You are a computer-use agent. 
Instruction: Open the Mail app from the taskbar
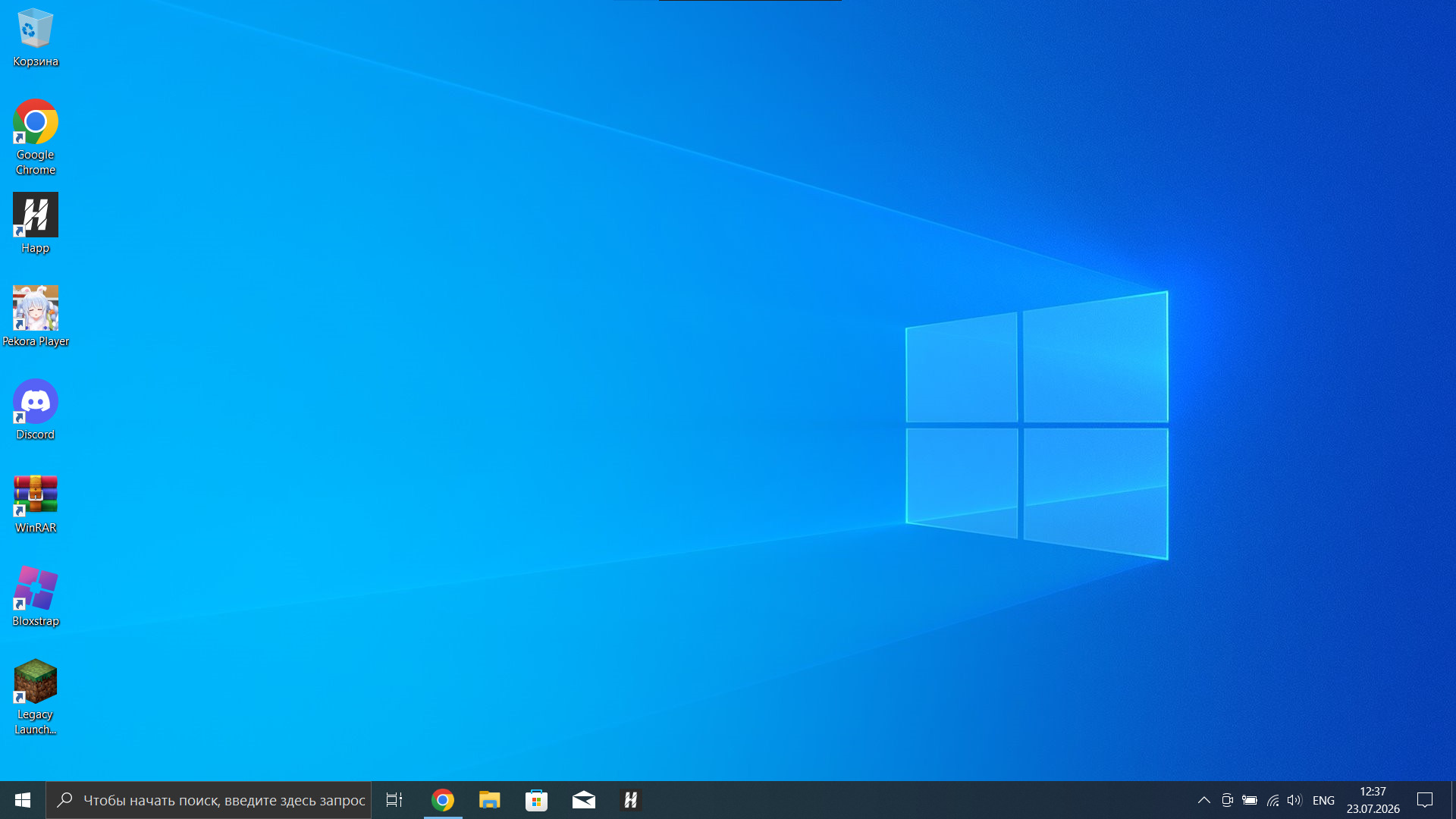[584, 800]
